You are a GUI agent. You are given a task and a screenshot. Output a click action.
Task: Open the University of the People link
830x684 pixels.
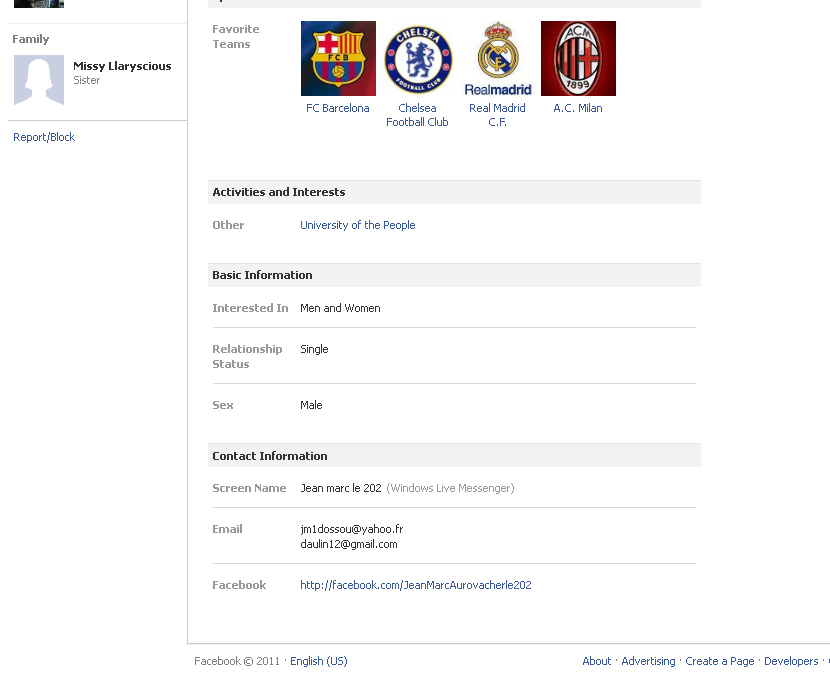point(357,225)
